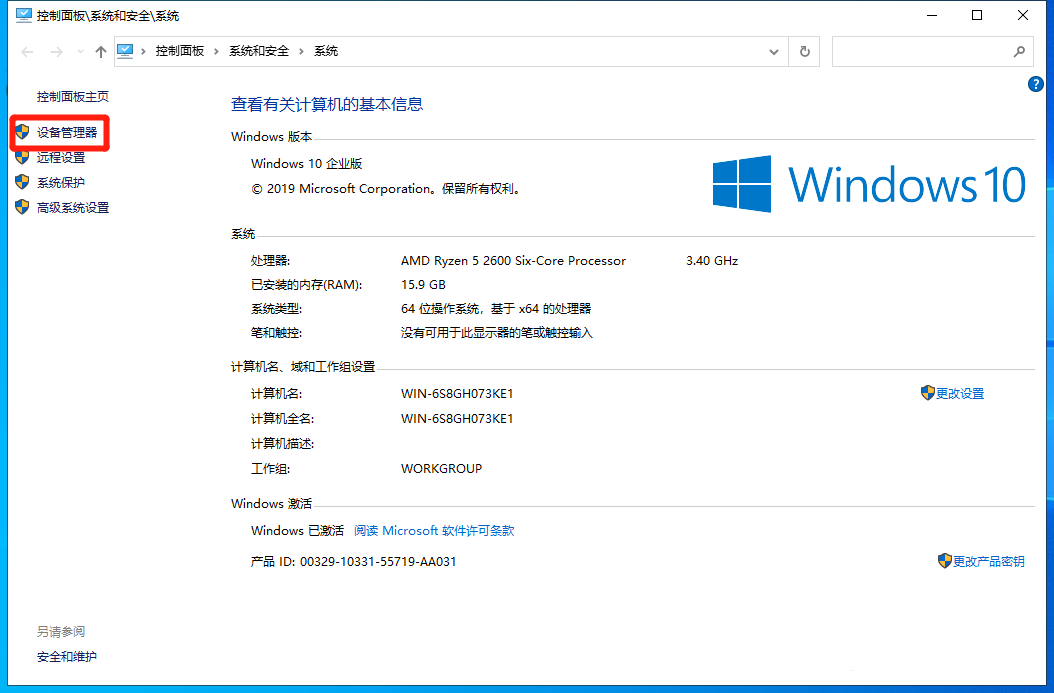1054x693 pixels.
Task: Expand the chevron after the address bar computer icon
Action: (x=143, y=52)
